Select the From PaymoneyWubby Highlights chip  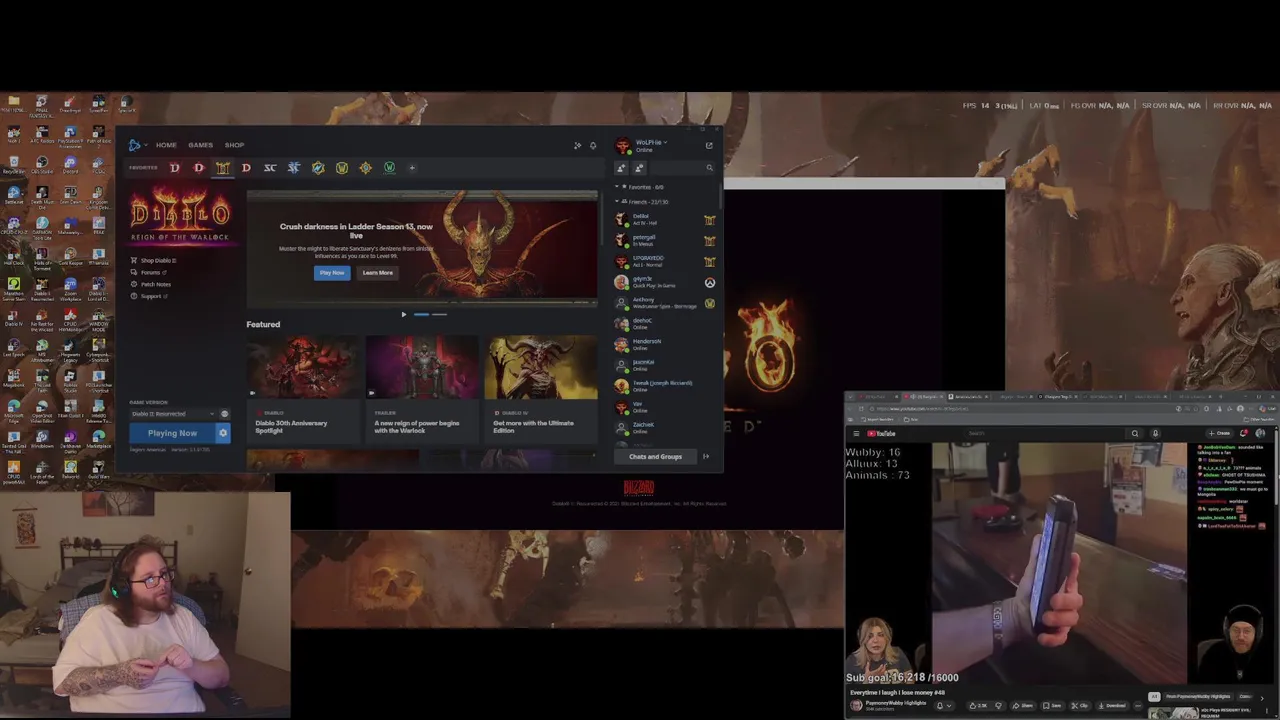pos(1199,697)
